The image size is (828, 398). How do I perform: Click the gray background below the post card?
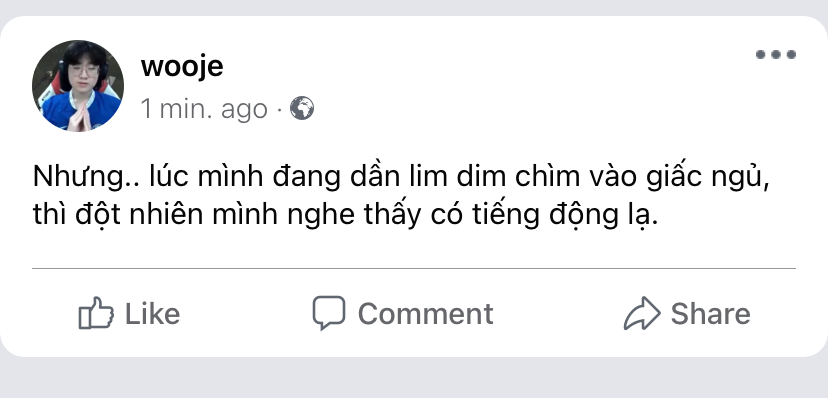point(414,378)
